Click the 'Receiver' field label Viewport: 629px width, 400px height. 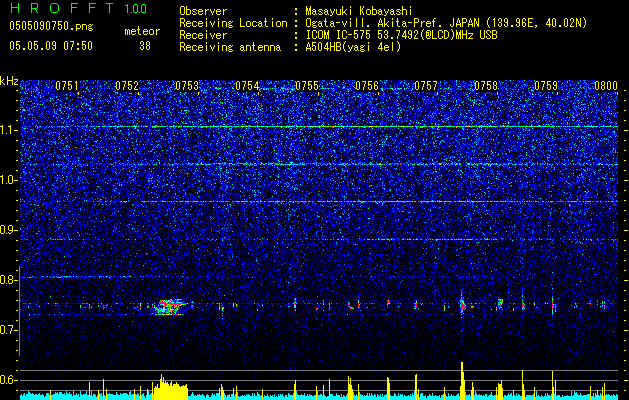click(x=203, y=35)
